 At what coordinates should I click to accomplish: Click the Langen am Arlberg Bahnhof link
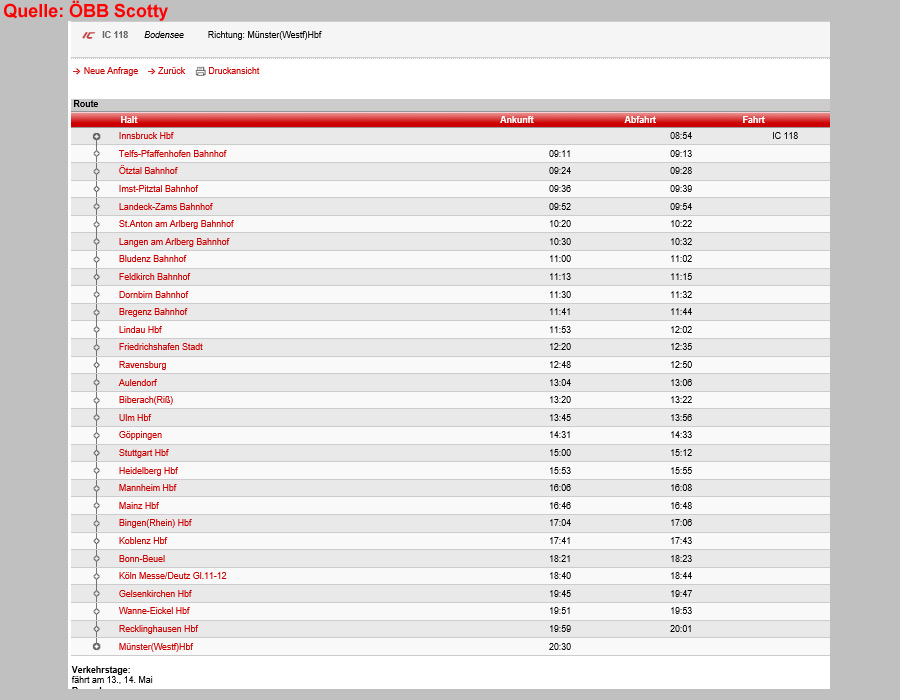click(174, 242)
